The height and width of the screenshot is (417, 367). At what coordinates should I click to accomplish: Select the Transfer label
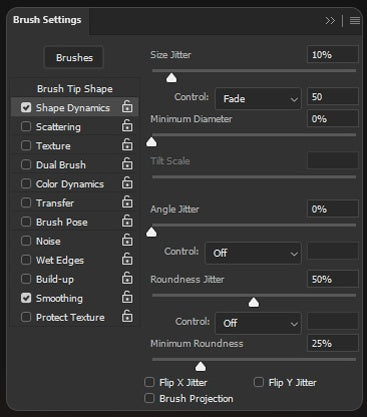coord(55,203)
